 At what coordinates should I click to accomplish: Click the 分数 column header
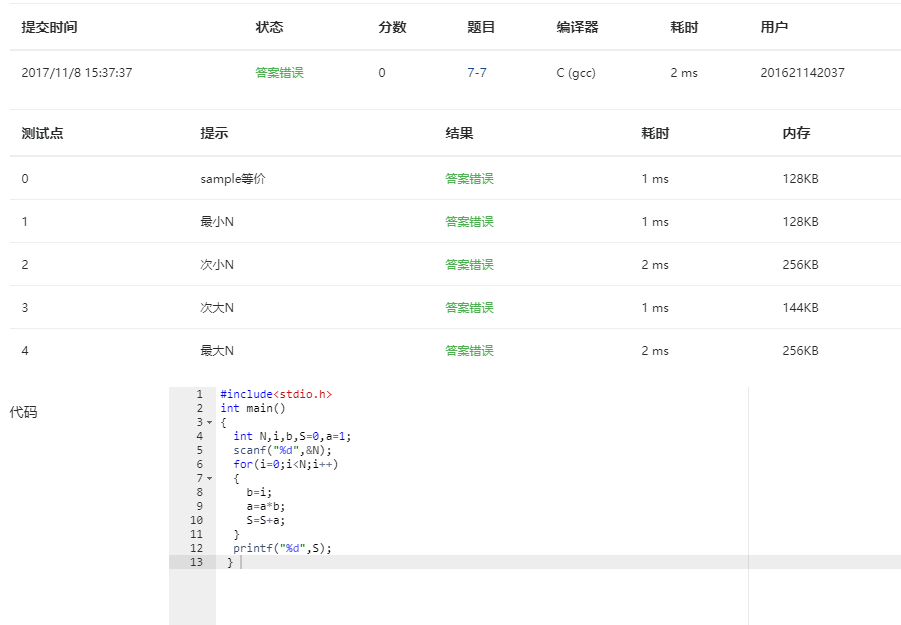(x=392, y=27)
